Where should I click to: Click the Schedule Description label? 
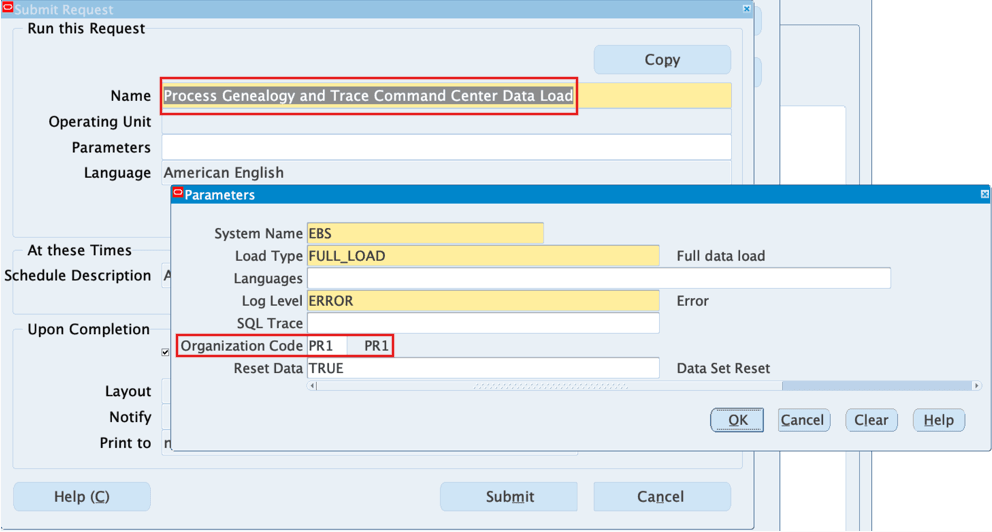78,276
